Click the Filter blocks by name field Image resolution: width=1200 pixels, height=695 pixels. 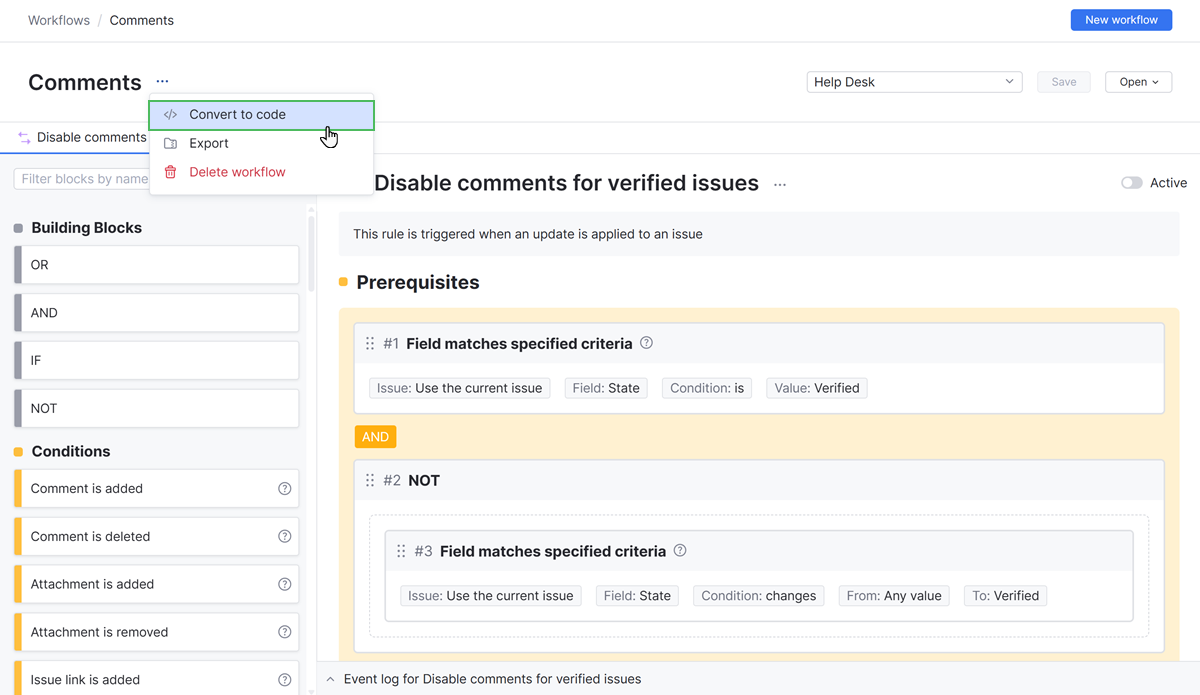[82, 179]
